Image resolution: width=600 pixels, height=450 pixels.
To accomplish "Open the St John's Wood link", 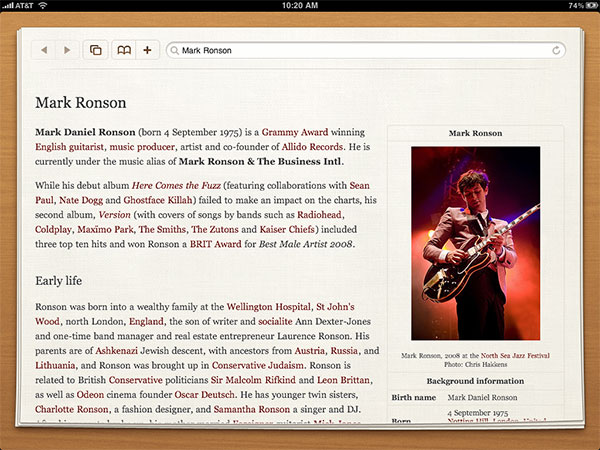I will (x=335, y=307).
